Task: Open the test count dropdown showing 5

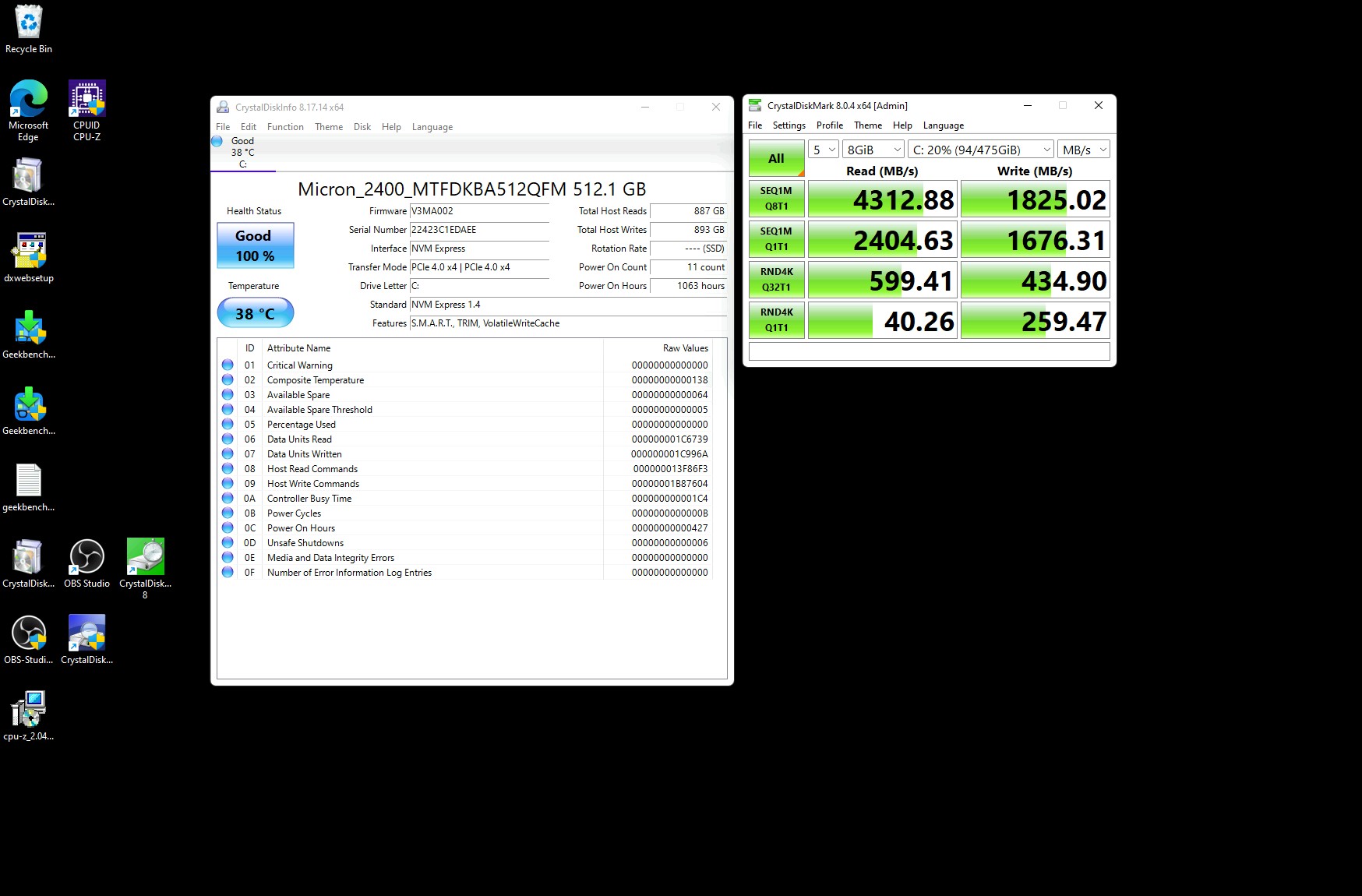Action: point(823,150)
